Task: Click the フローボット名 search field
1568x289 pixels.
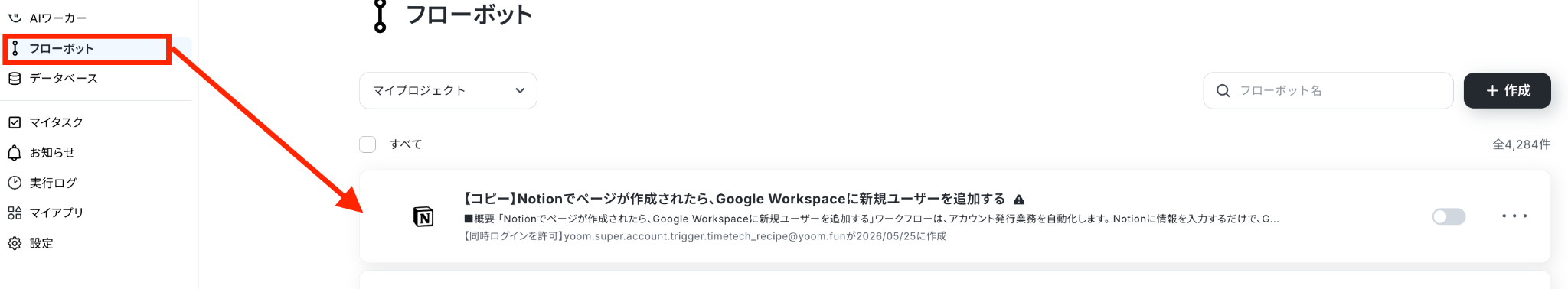Action: point(1328,90)
